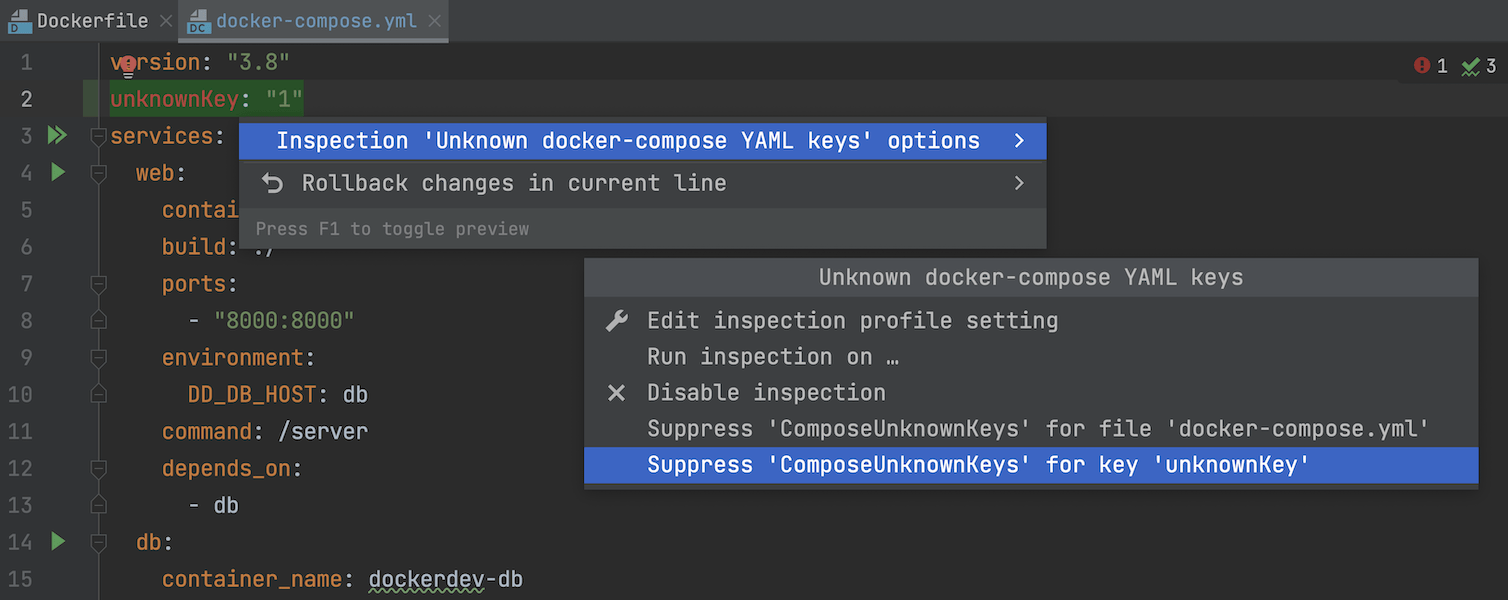Collapse the web service fold marker

click(98, 173)
